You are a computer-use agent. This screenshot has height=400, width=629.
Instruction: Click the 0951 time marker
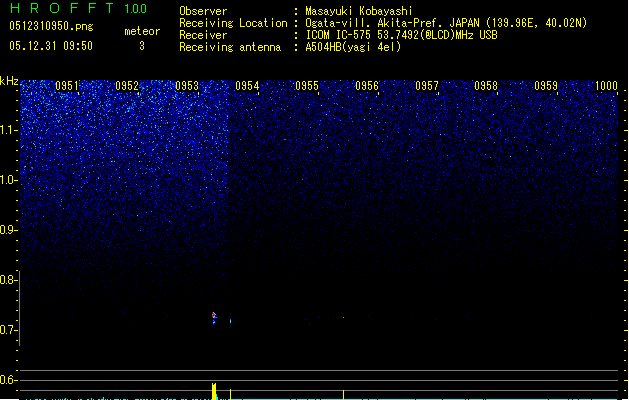pyautogui.click(x=67, y=86)
